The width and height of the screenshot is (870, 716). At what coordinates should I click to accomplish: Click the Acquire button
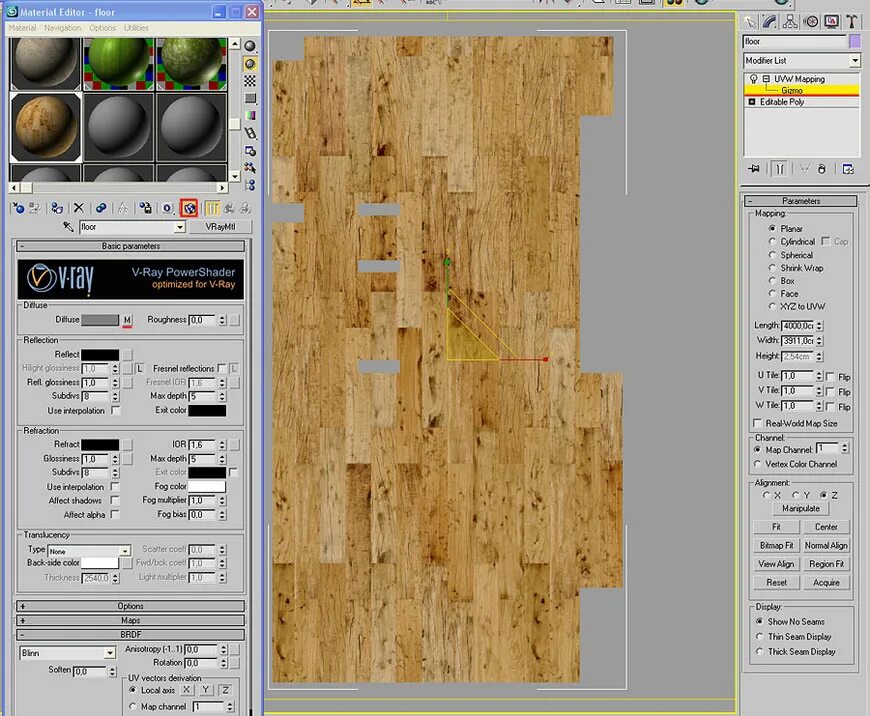pyautogui.click(x=826, y=582)
